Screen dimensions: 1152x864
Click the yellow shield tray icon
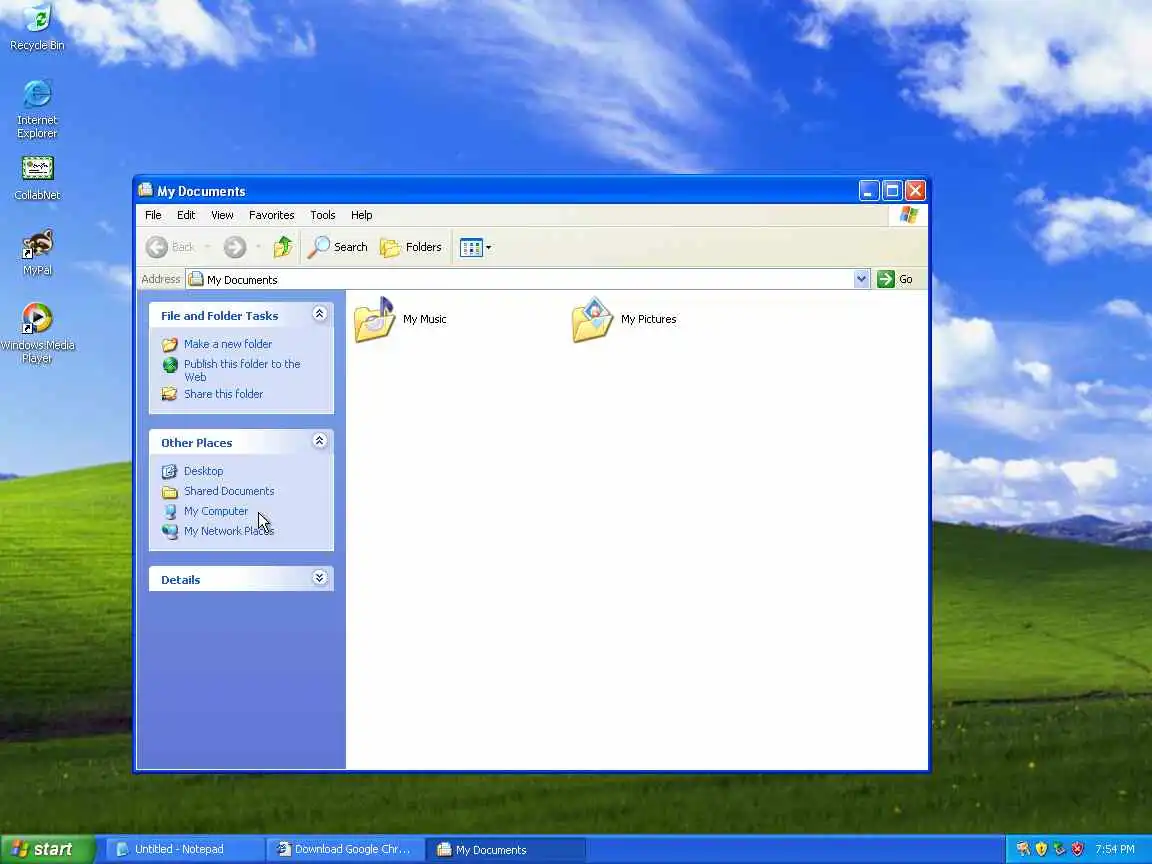point(1041,849)
